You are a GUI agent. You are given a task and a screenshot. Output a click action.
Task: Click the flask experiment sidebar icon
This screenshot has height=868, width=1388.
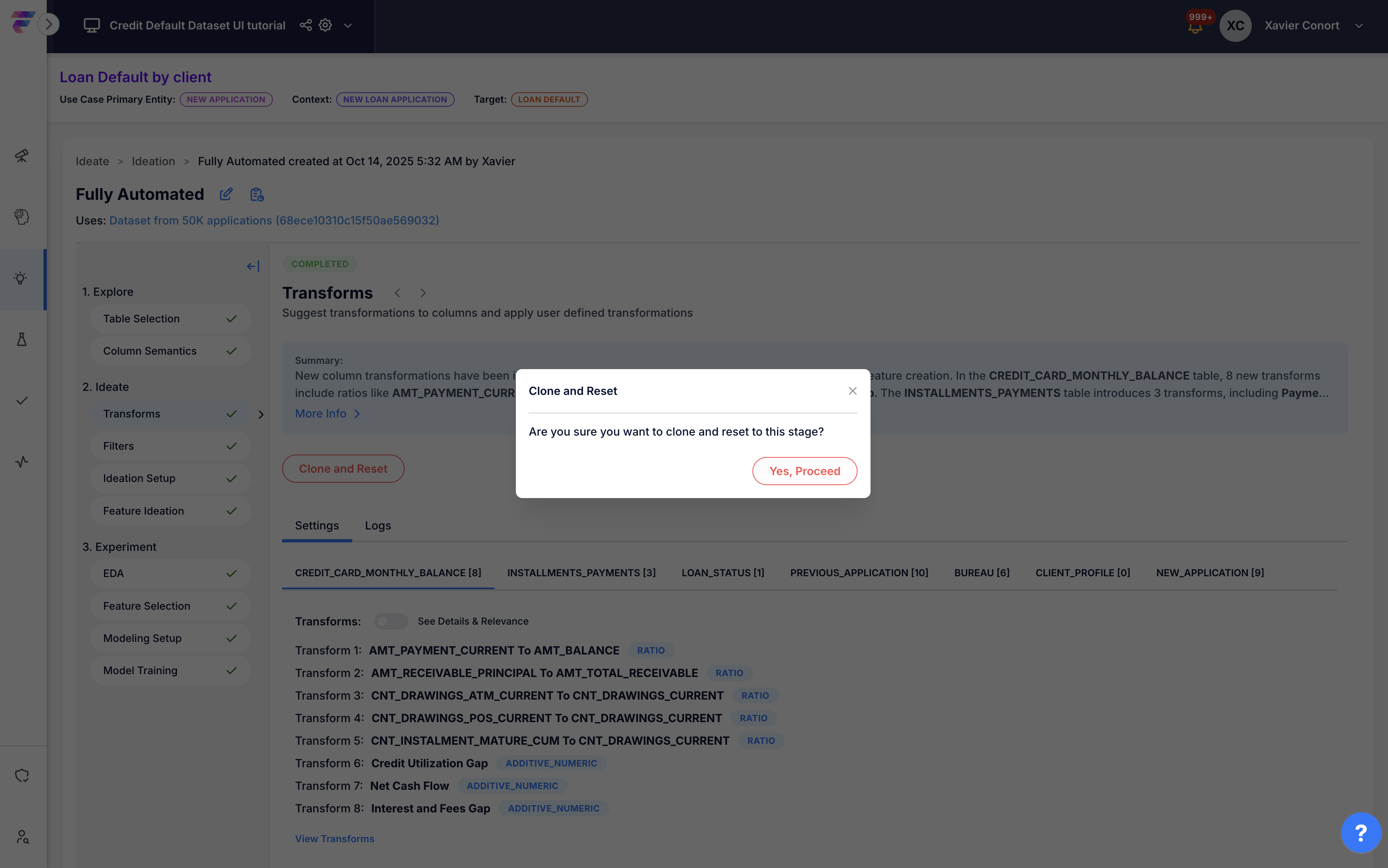click(22, 340)
